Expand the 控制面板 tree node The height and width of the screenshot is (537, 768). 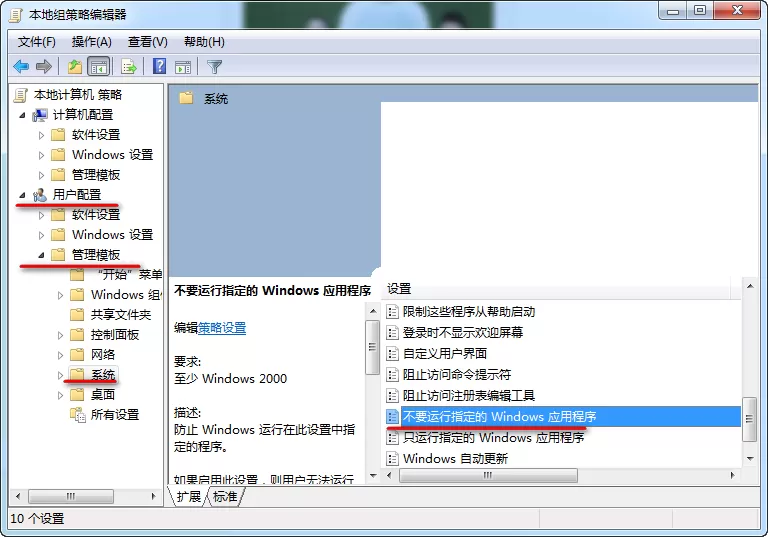(x=60, y=335)
